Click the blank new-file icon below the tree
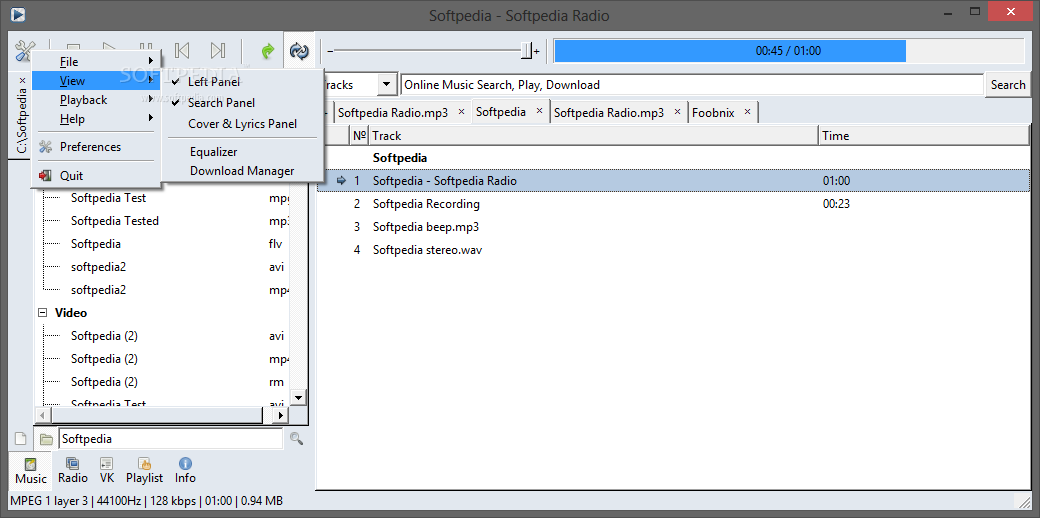This screenshot has width=1040, height=518. coord(21,438)
